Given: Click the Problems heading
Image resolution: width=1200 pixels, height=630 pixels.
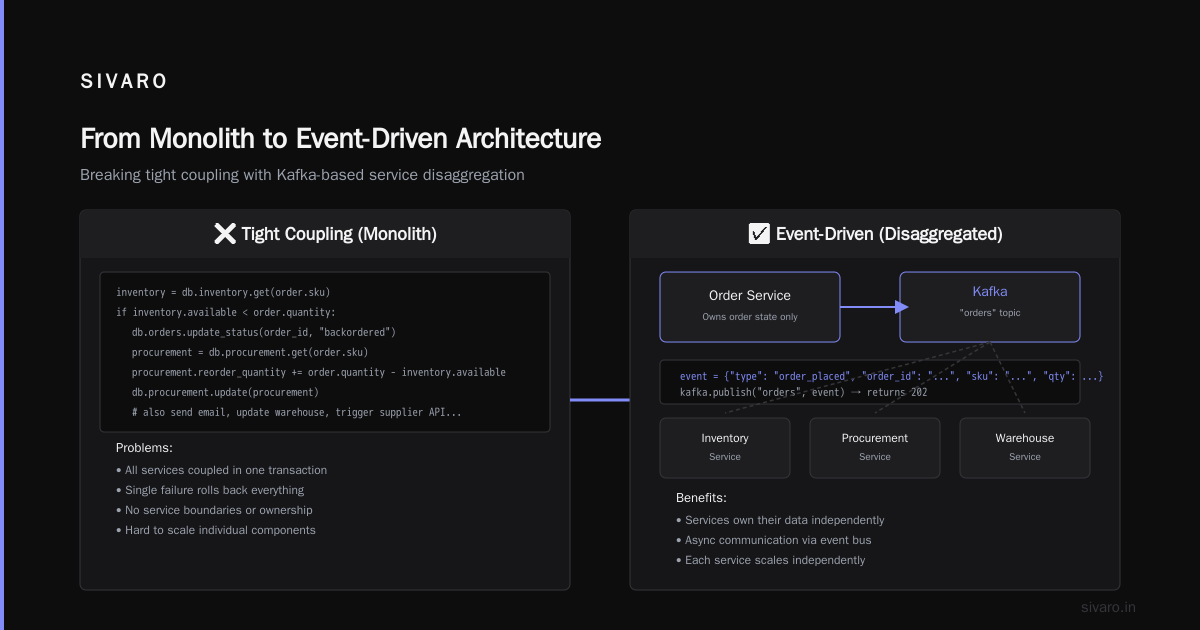Looking at the screenshot, I should click(x=144, y=448).
